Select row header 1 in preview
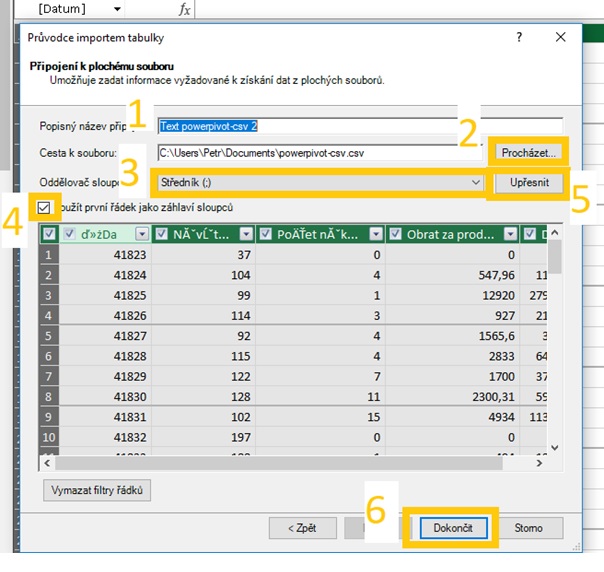The height and width of the screenshot is (572, 604). pyautogui.click(x=49, y=255)
